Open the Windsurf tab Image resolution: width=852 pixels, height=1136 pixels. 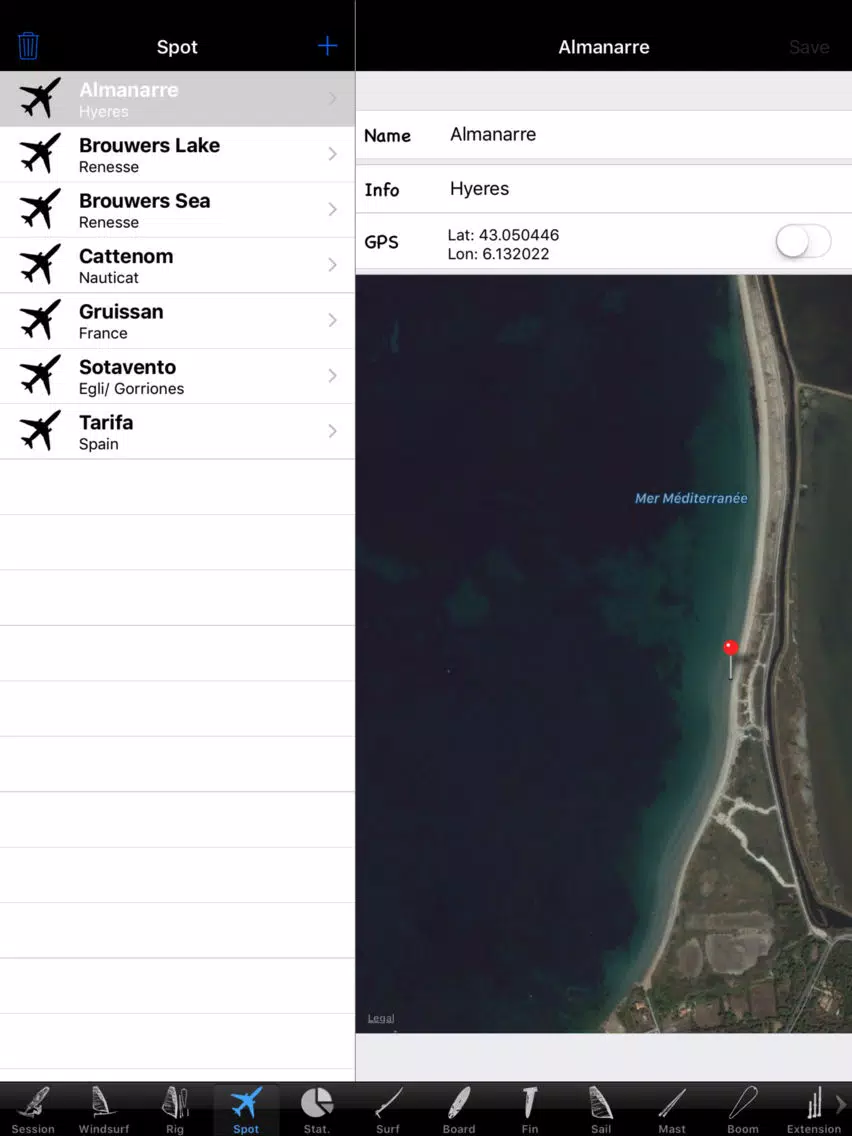tap(104, 1109)
